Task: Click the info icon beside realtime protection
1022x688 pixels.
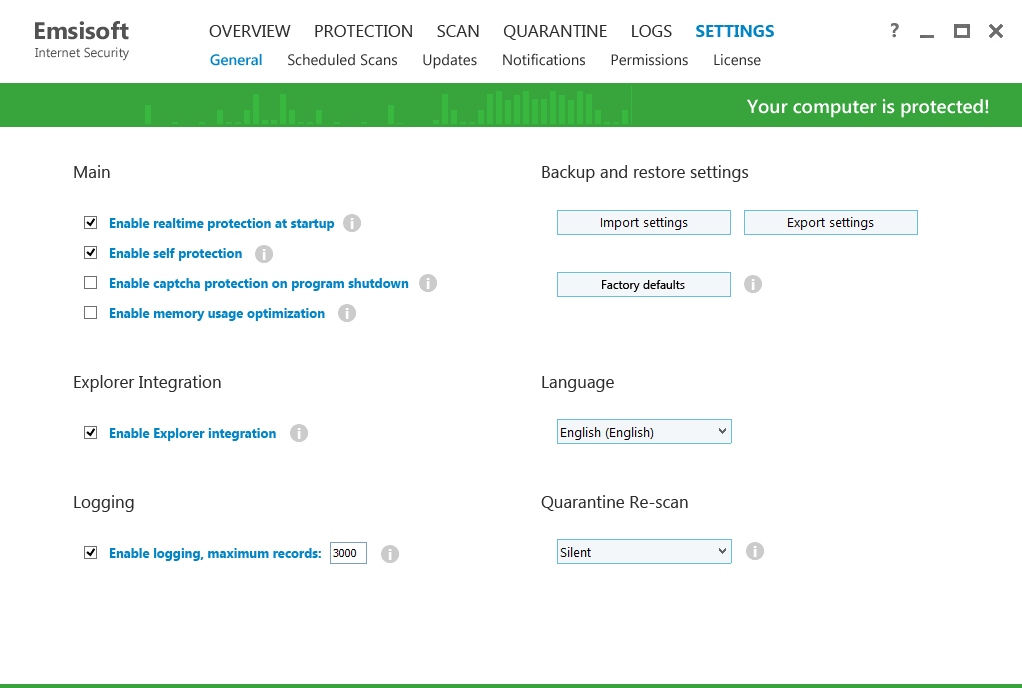Action: coord(352,222)
